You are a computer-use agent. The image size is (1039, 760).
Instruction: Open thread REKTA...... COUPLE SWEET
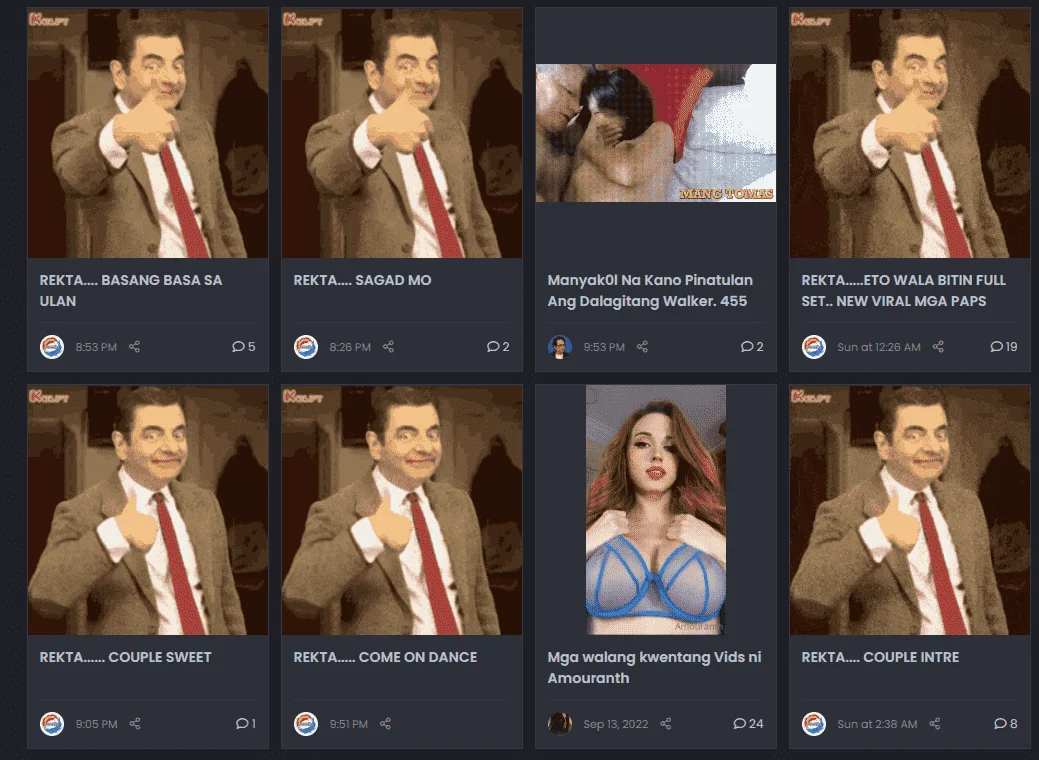tap(125, 657)
